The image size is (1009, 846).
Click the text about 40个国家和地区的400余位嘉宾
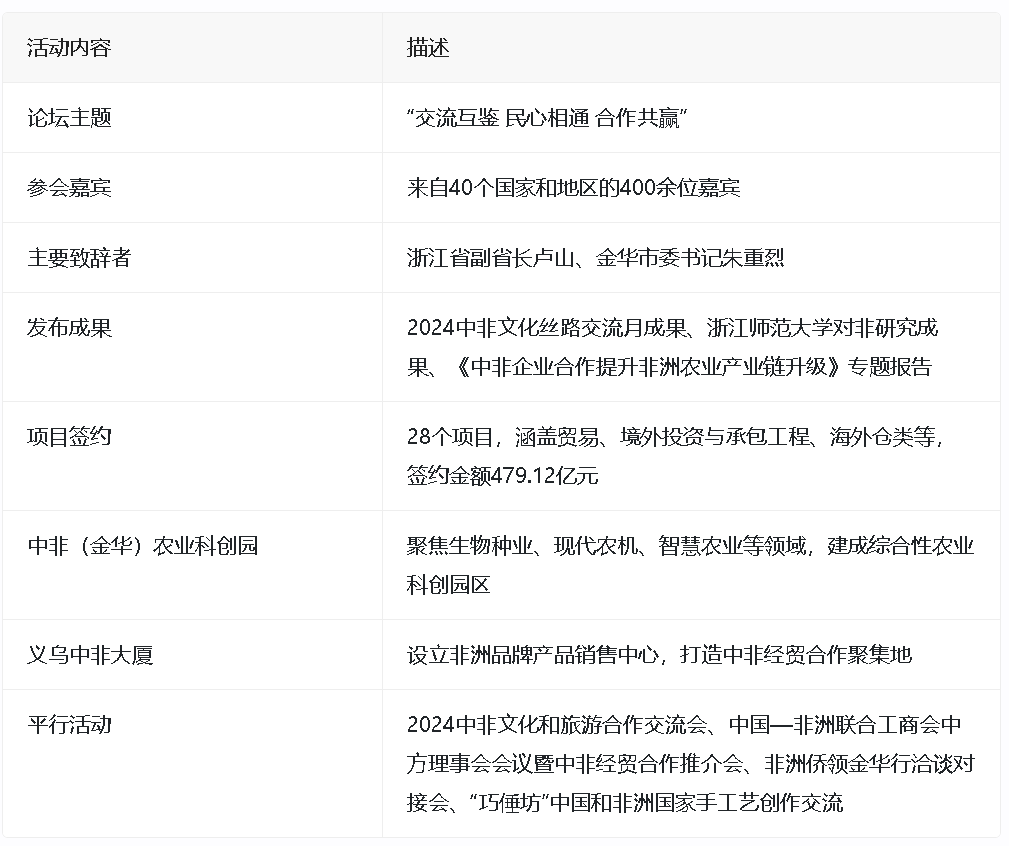573,188
